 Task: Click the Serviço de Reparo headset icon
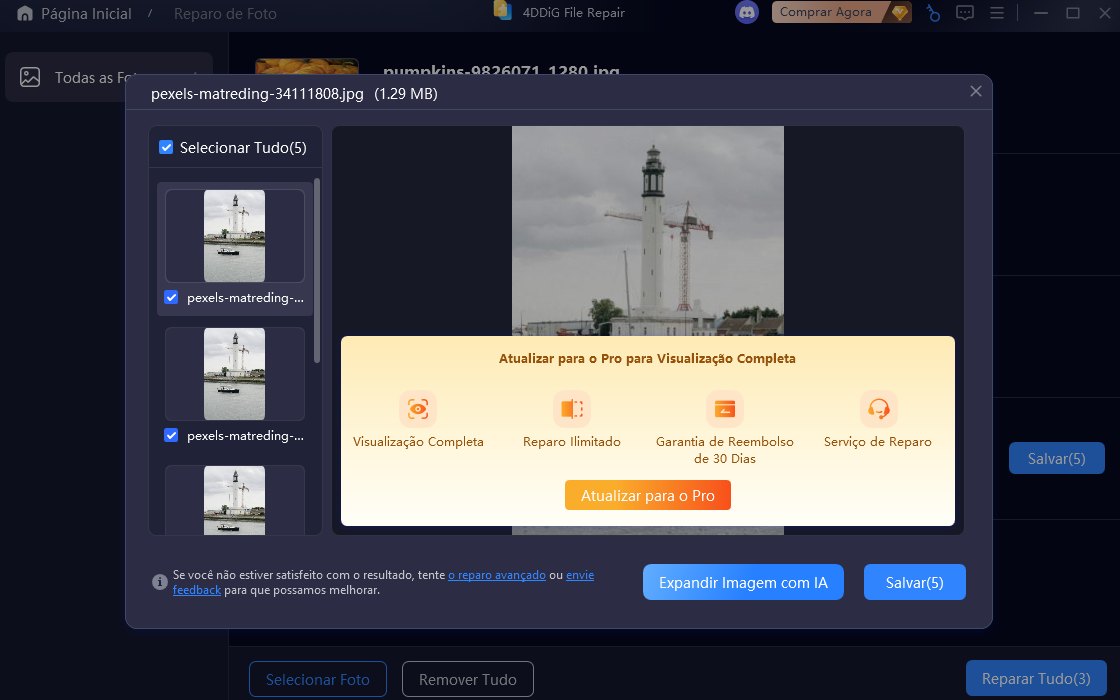(x=878, y=409)
